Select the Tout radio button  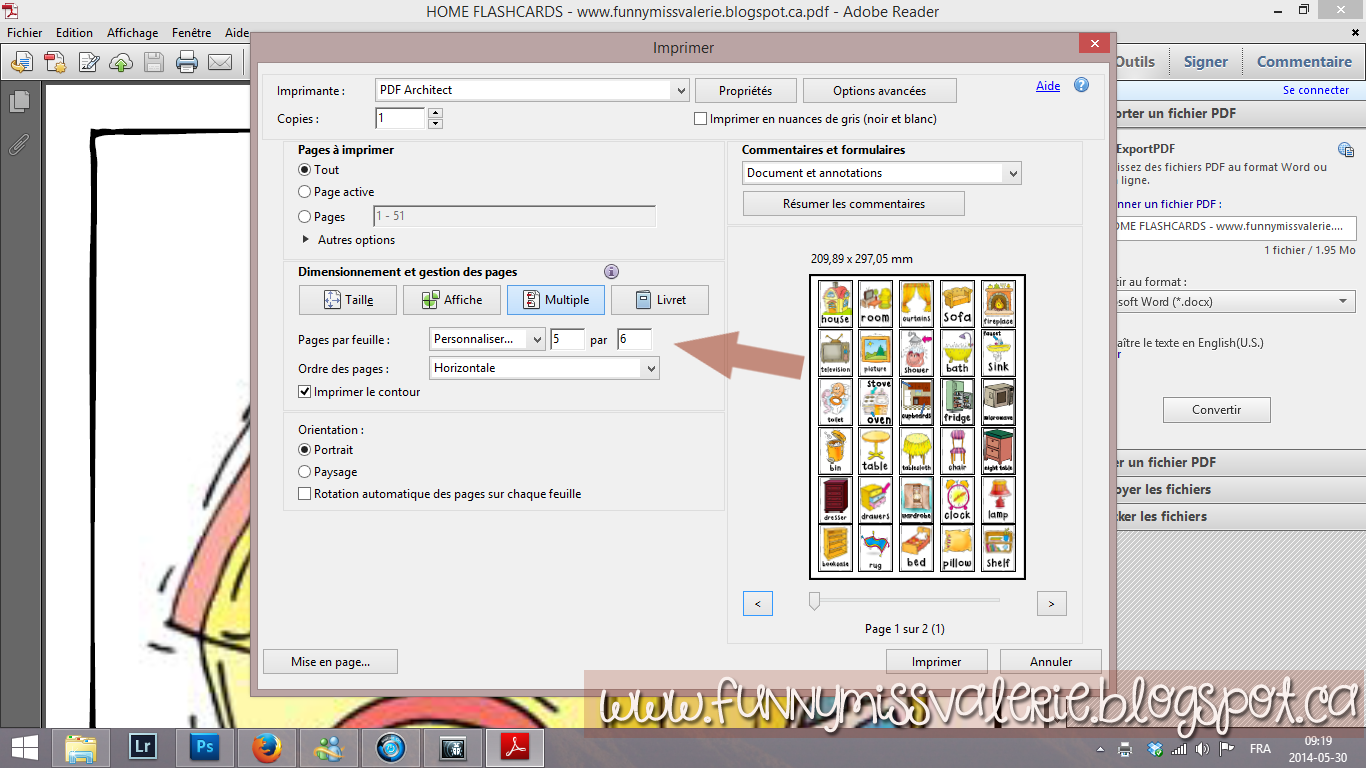pos(305,170)
